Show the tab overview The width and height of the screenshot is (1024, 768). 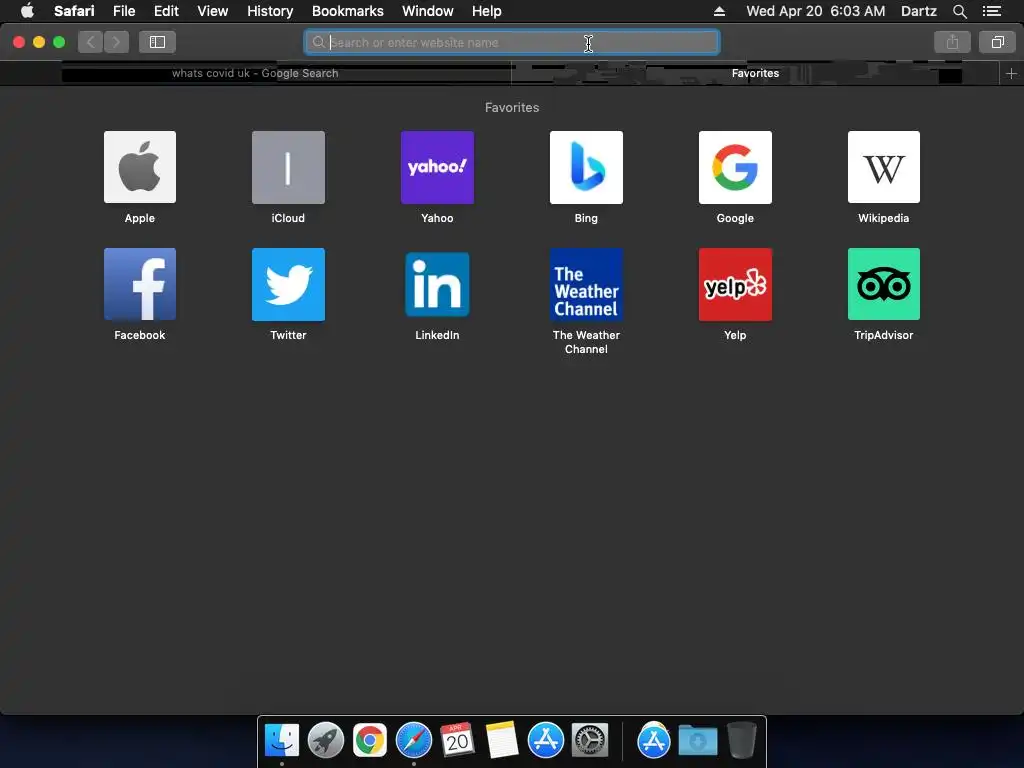[x=997, y=42]
